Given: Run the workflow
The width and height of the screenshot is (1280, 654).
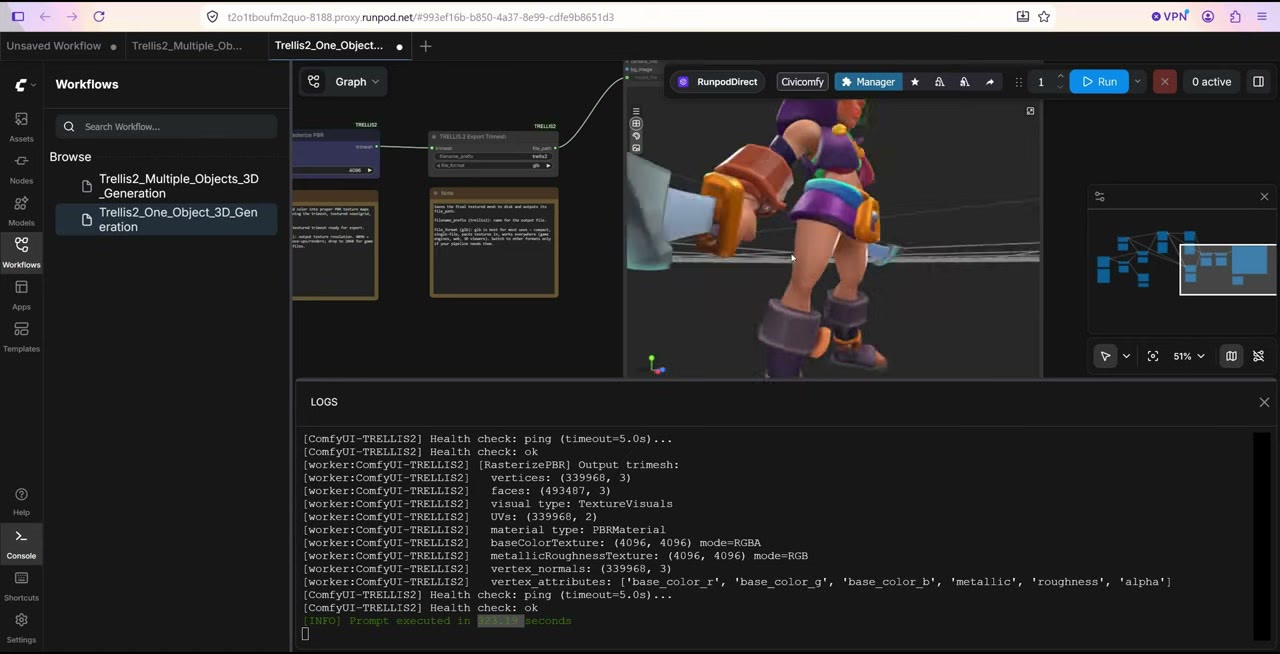Looking at the screenshot, I should click(1099, 82).
